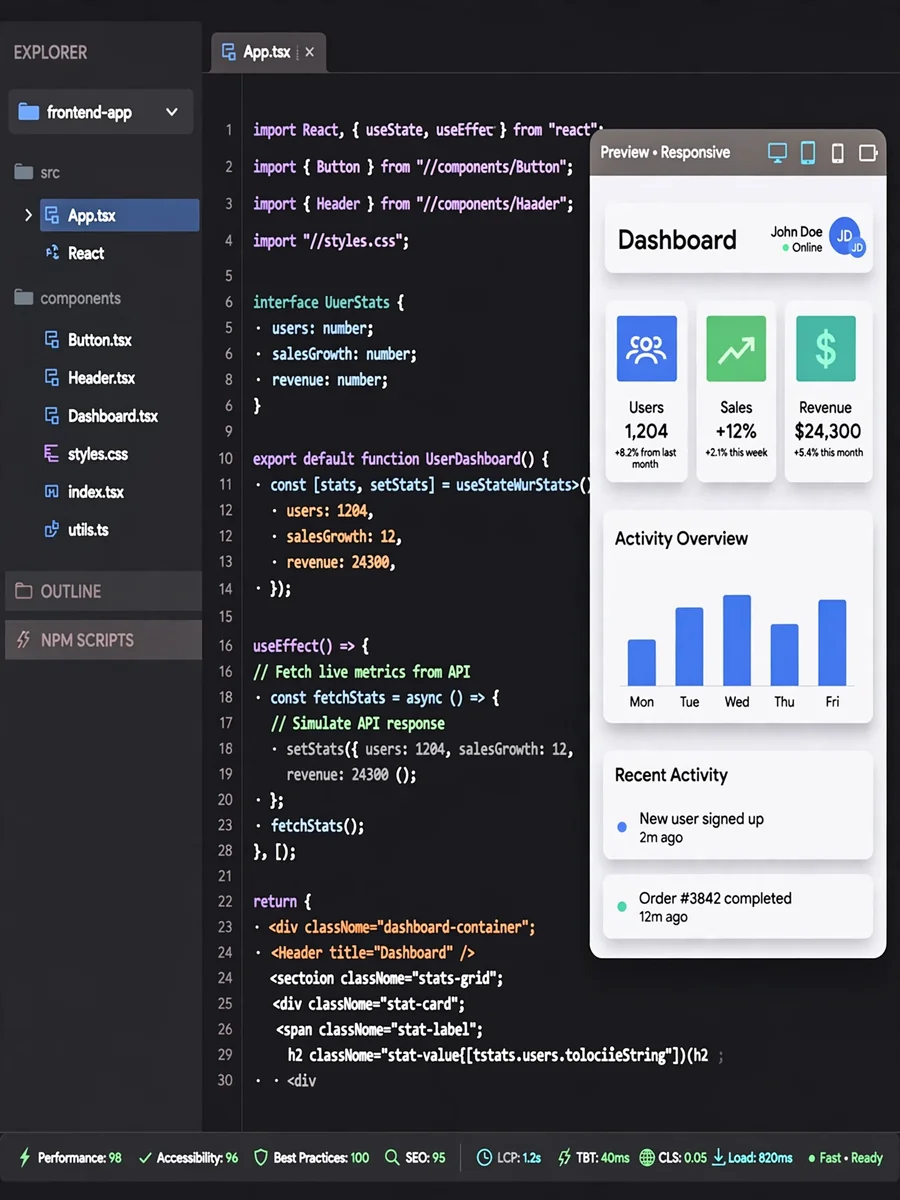This screenshot has height=1200, width=900.
Task: Click the Button.tsx file icon
Action: point(52,340)
